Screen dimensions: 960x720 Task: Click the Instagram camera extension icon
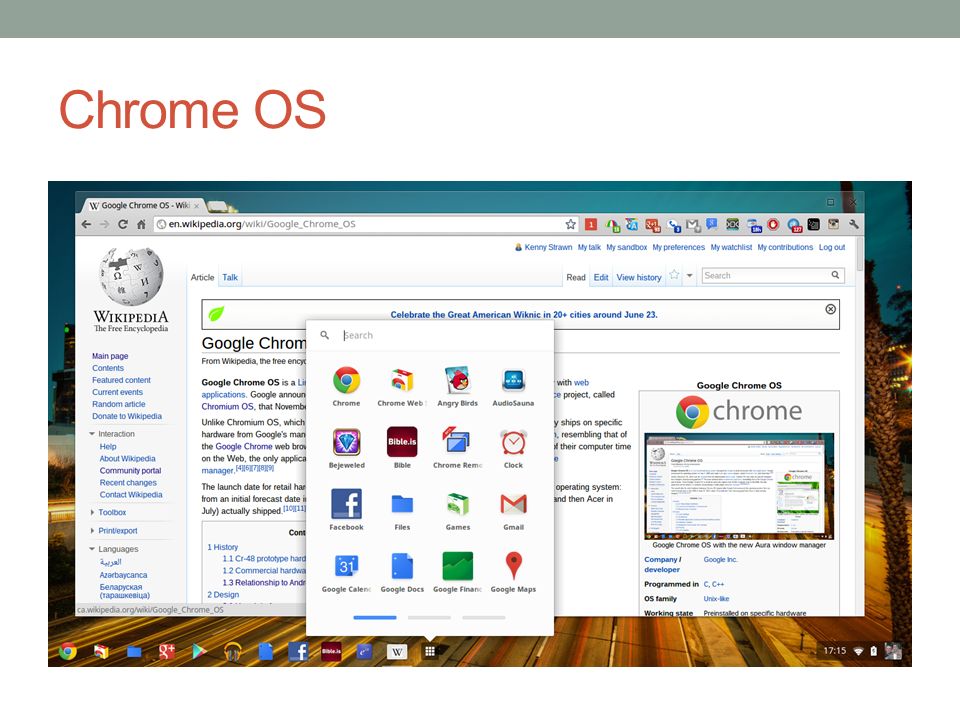833,224
